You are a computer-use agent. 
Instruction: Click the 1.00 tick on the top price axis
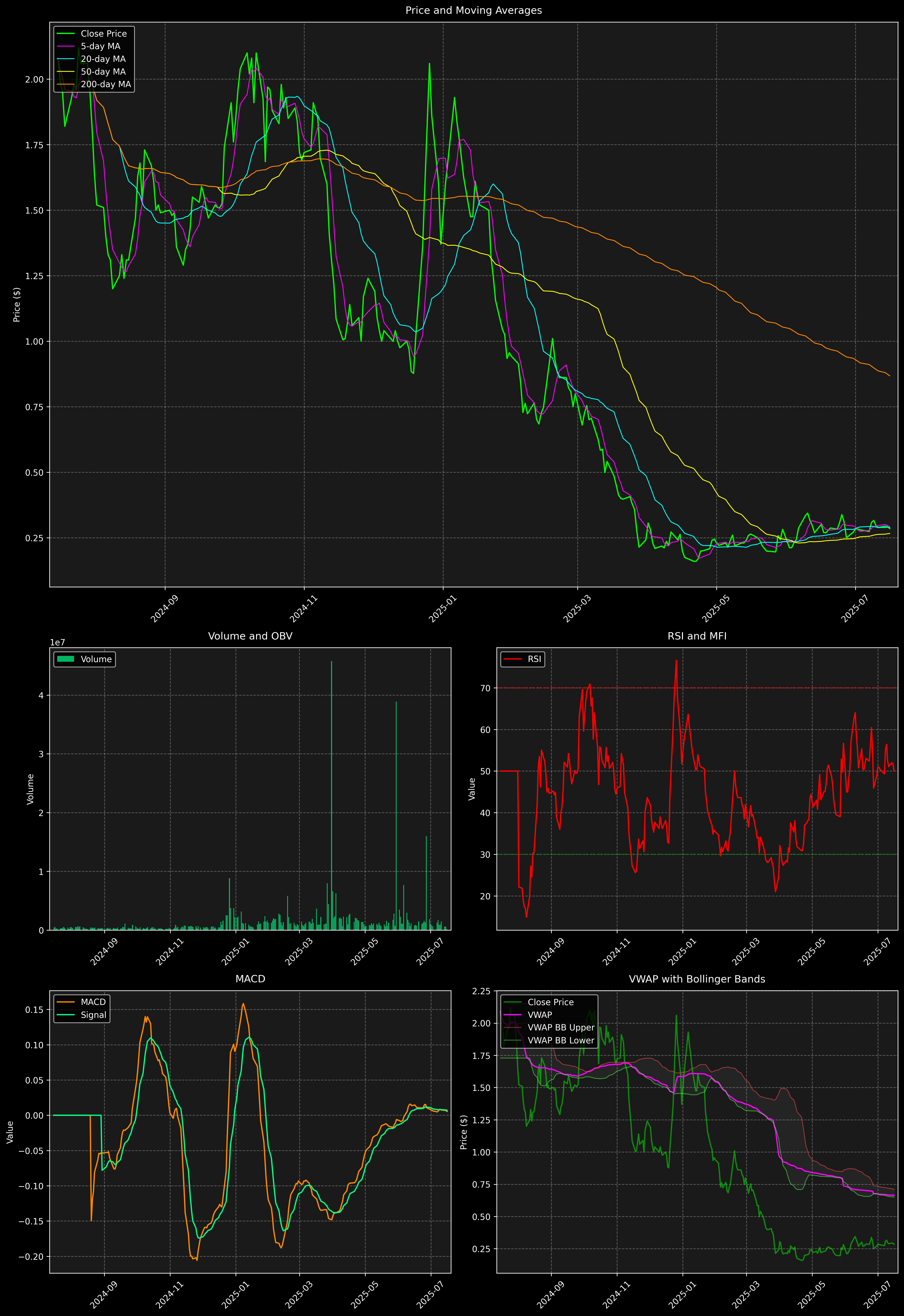pos(35,341)
